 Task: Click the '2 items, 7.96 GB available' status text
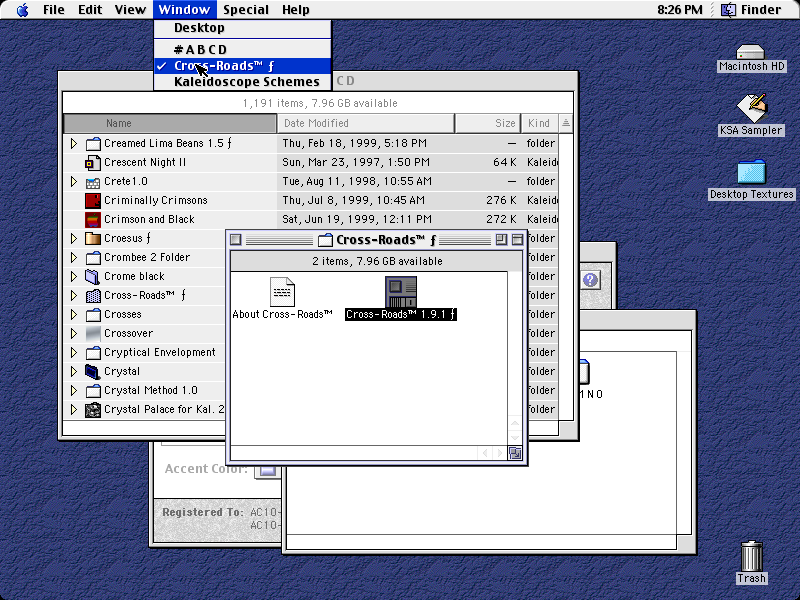378,261
